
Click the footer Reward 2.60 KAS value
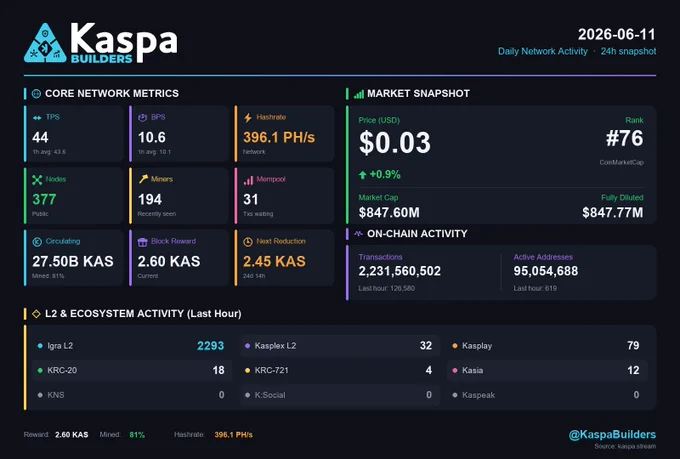(x=72, y=435)
